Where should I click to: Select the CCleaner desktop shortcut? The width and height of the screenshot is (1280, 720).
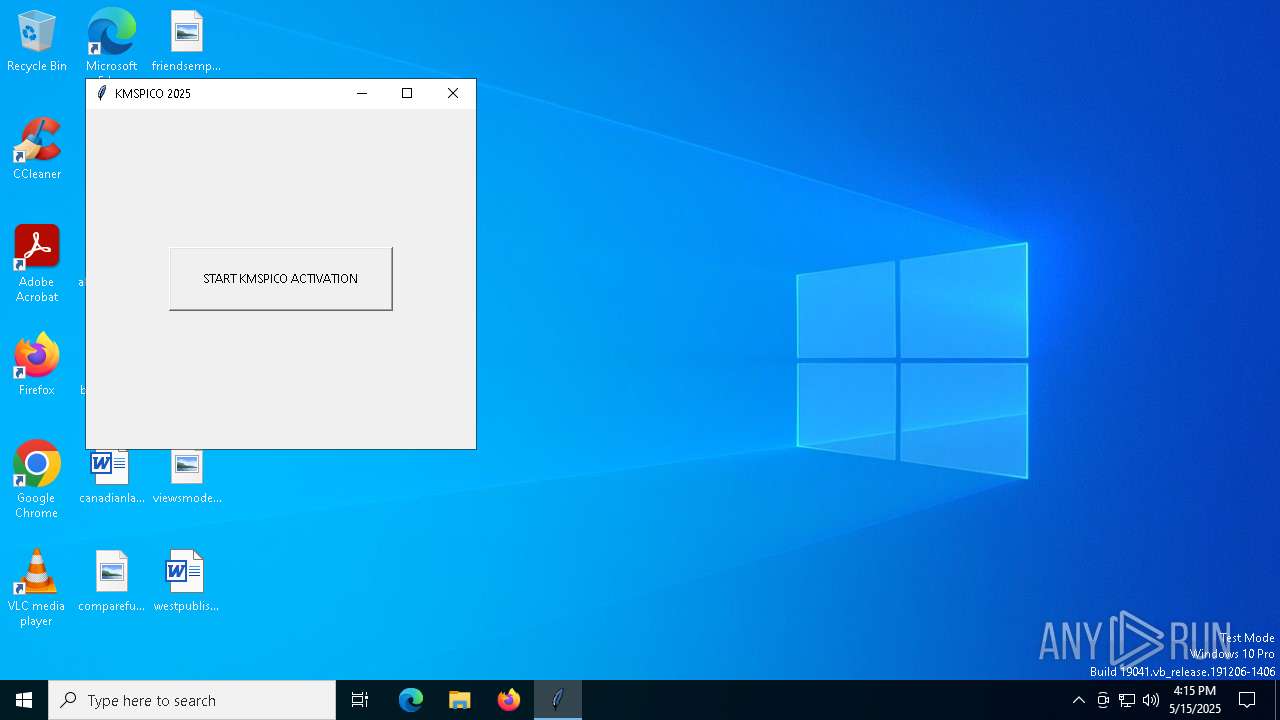pos(37,150)
